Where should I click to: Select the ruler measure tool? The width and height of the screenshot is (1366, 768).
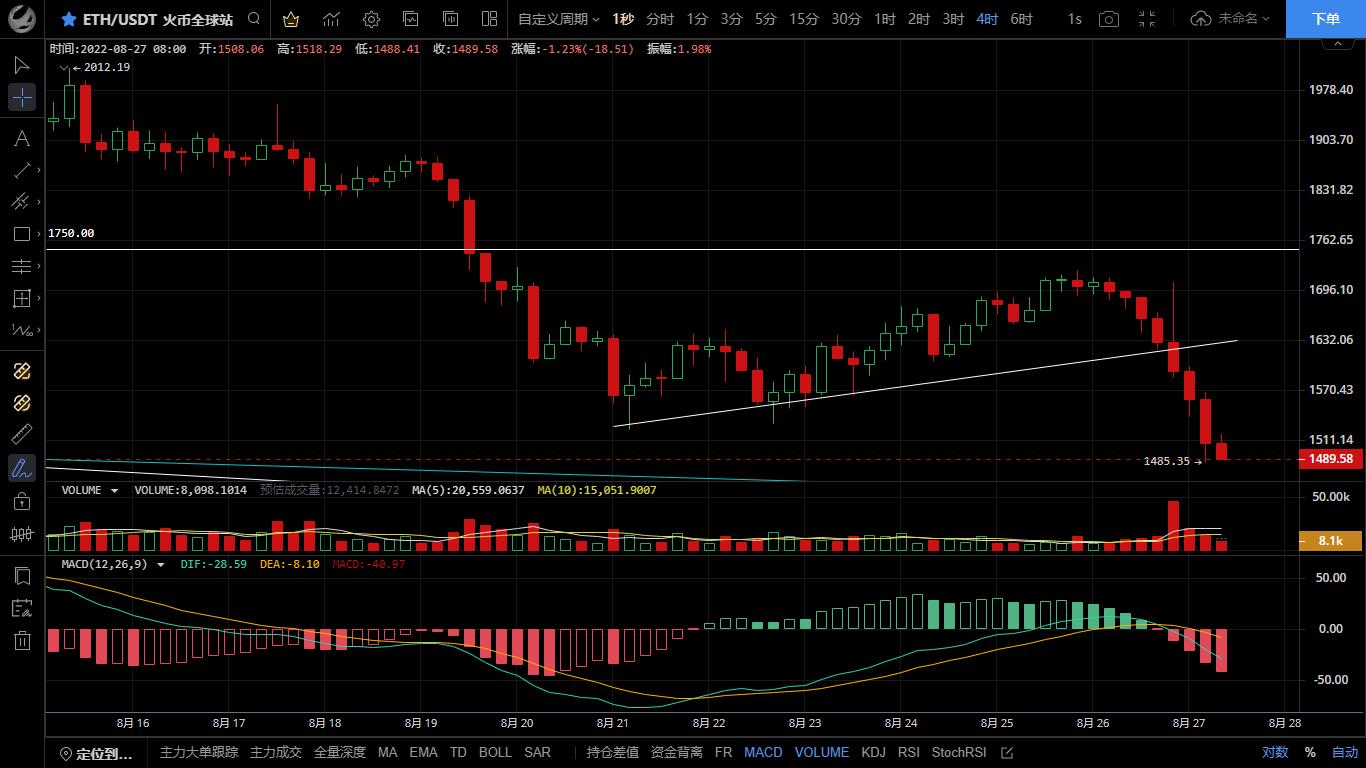pyautogui.click(x=22, y=434)
